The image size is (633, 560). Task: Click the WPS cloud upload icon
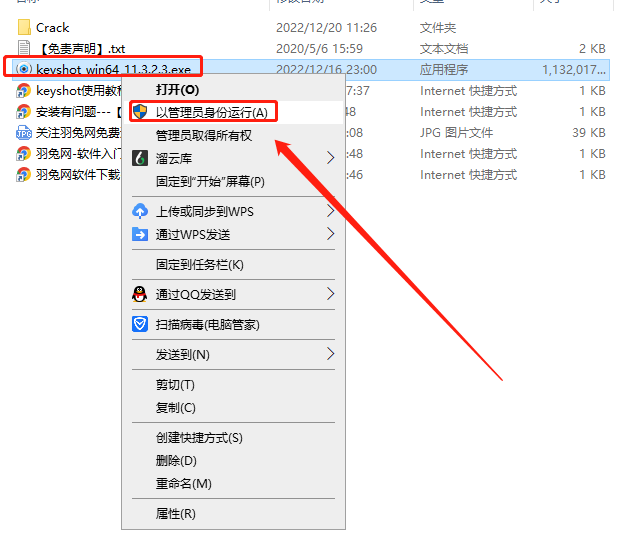click(x=140, y=211)
